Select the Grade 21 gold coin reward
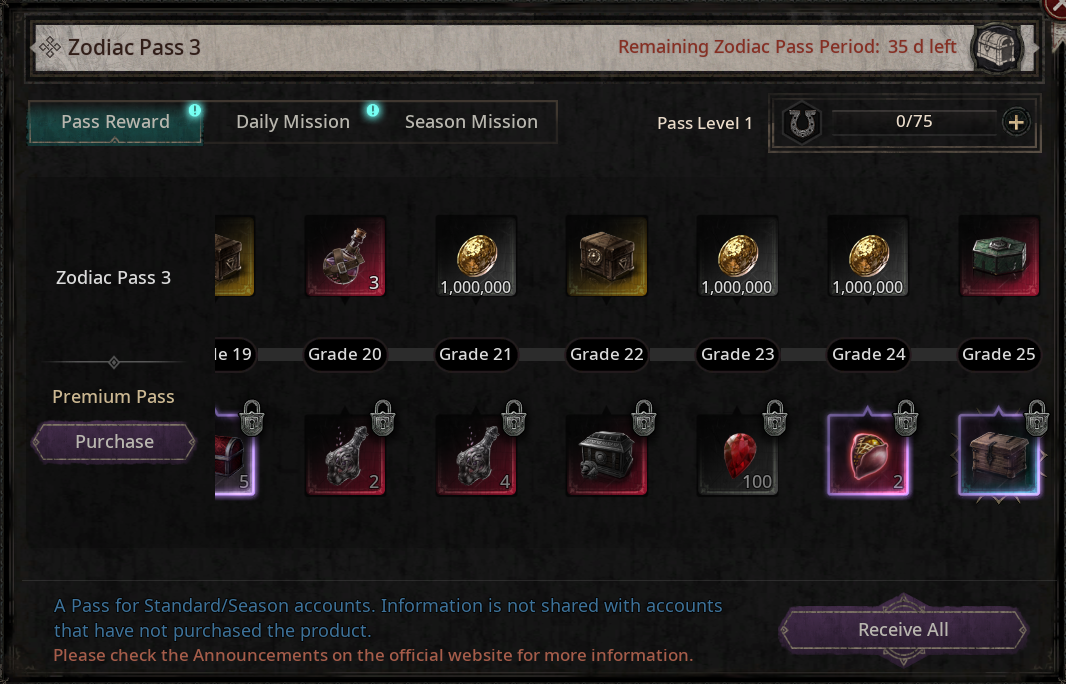 (x=476, y=256)
